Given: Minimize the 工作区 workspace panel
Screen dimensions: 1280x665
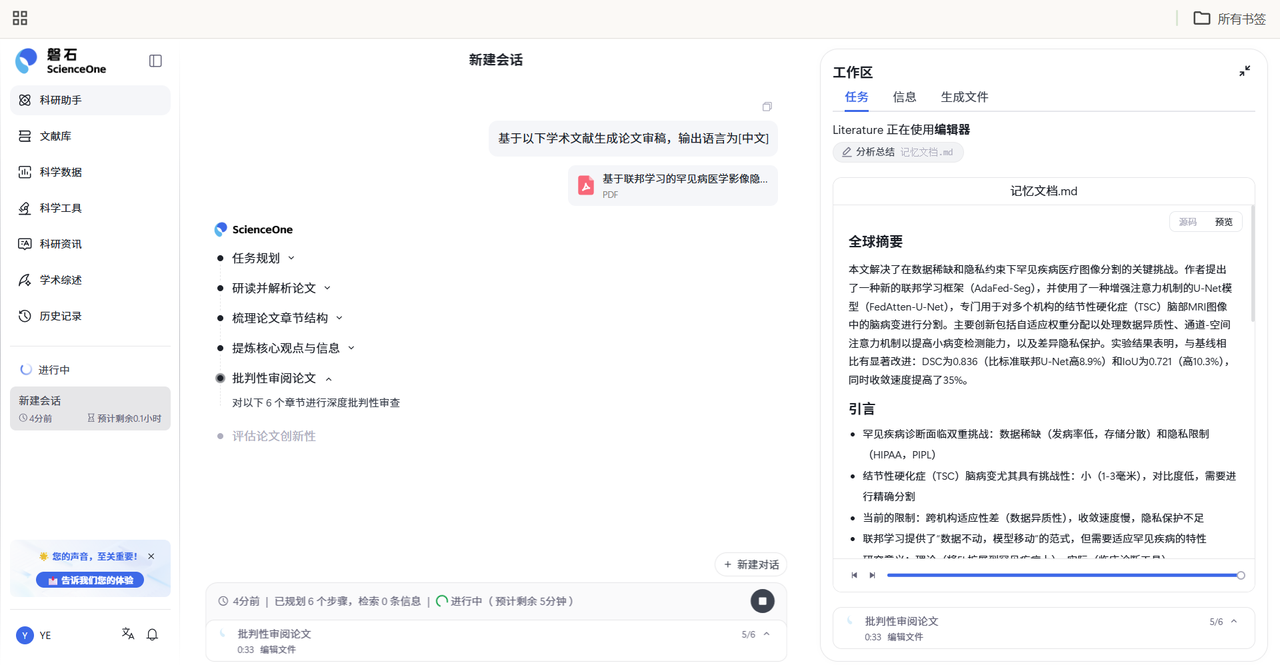Looking at the screenshot, I should [1244, 71].
